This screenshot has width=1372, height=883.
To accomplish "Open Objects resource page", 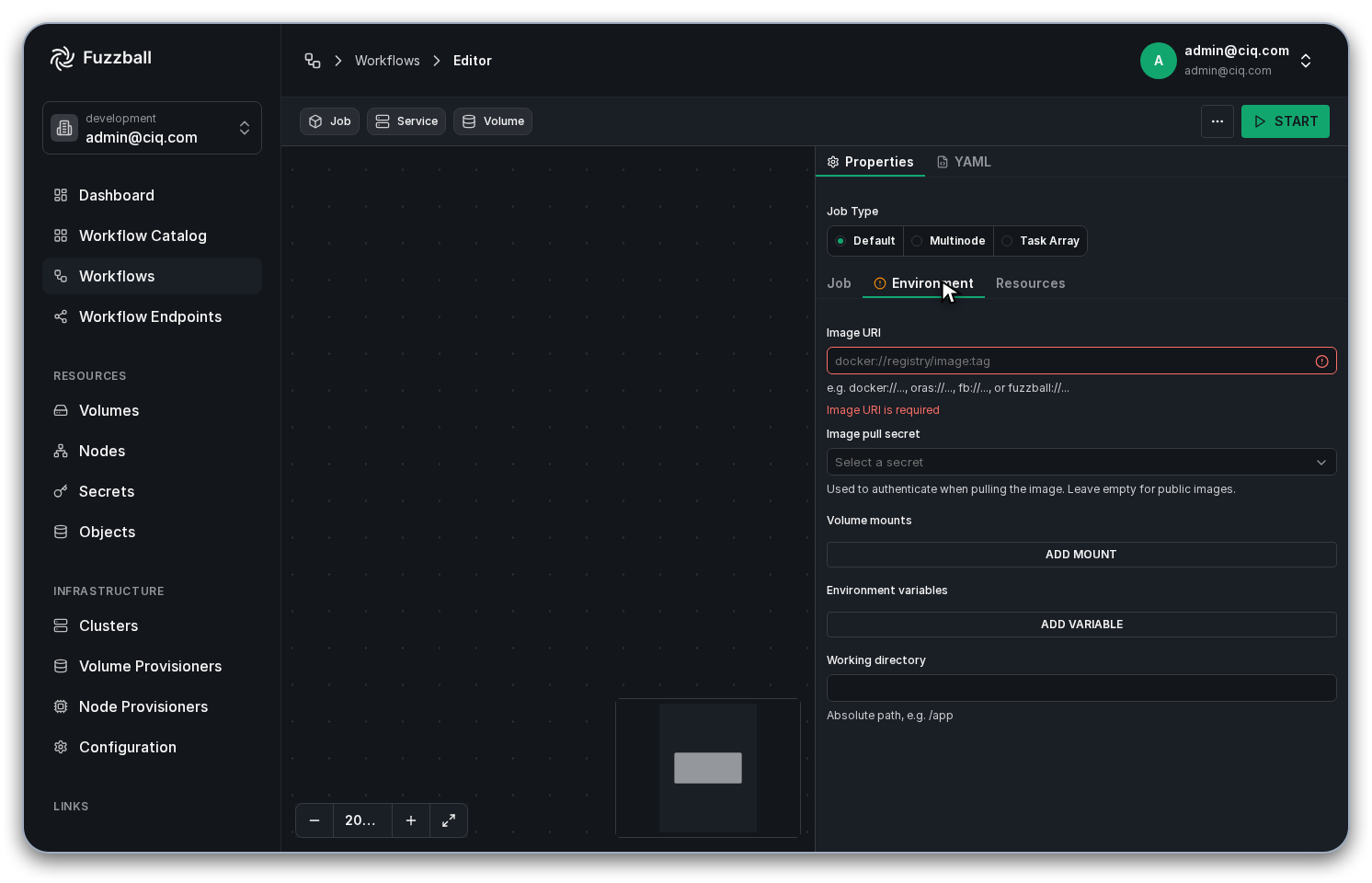I will click(152, 532).
